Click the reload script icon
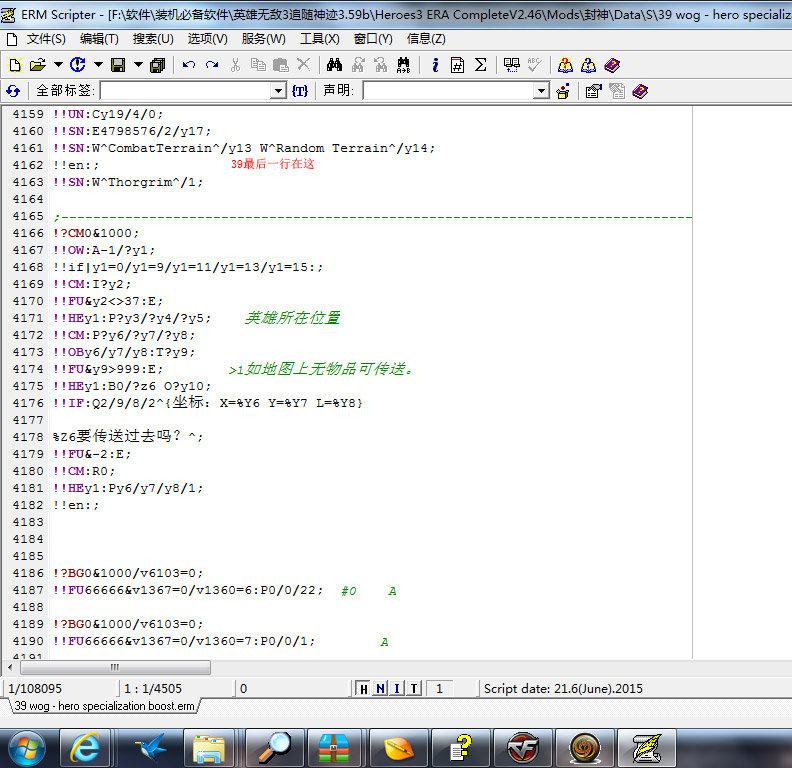The width and height of the screenshot is (792, 768). click(77, 65)
